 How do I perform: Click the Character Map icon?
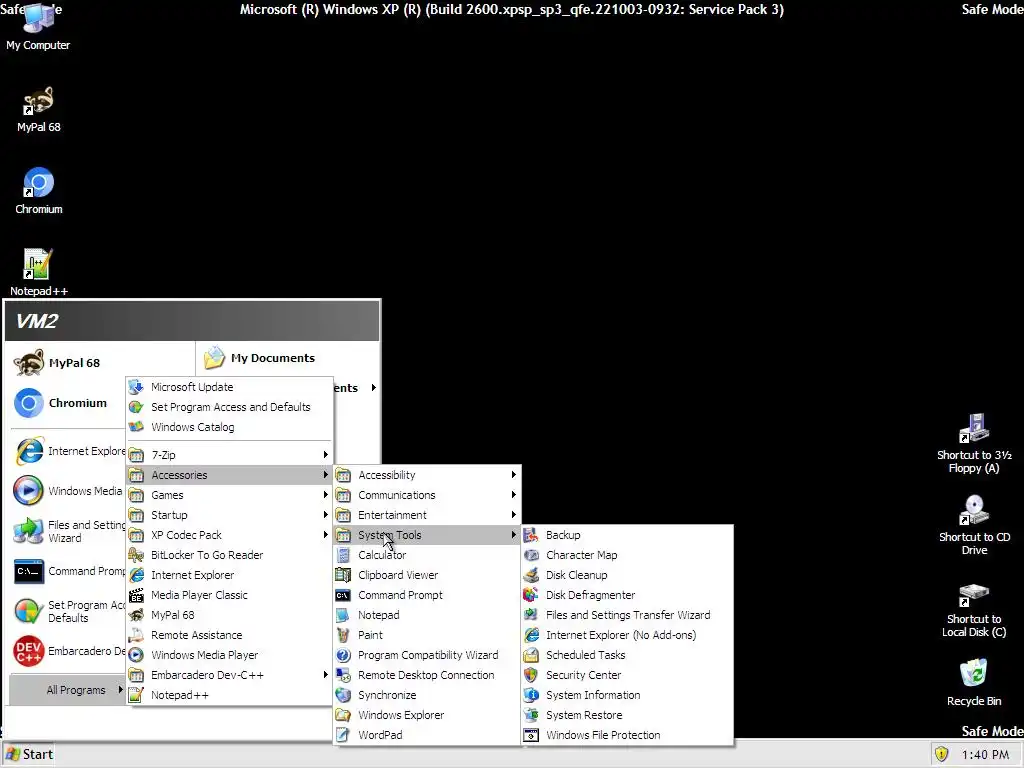531,555
